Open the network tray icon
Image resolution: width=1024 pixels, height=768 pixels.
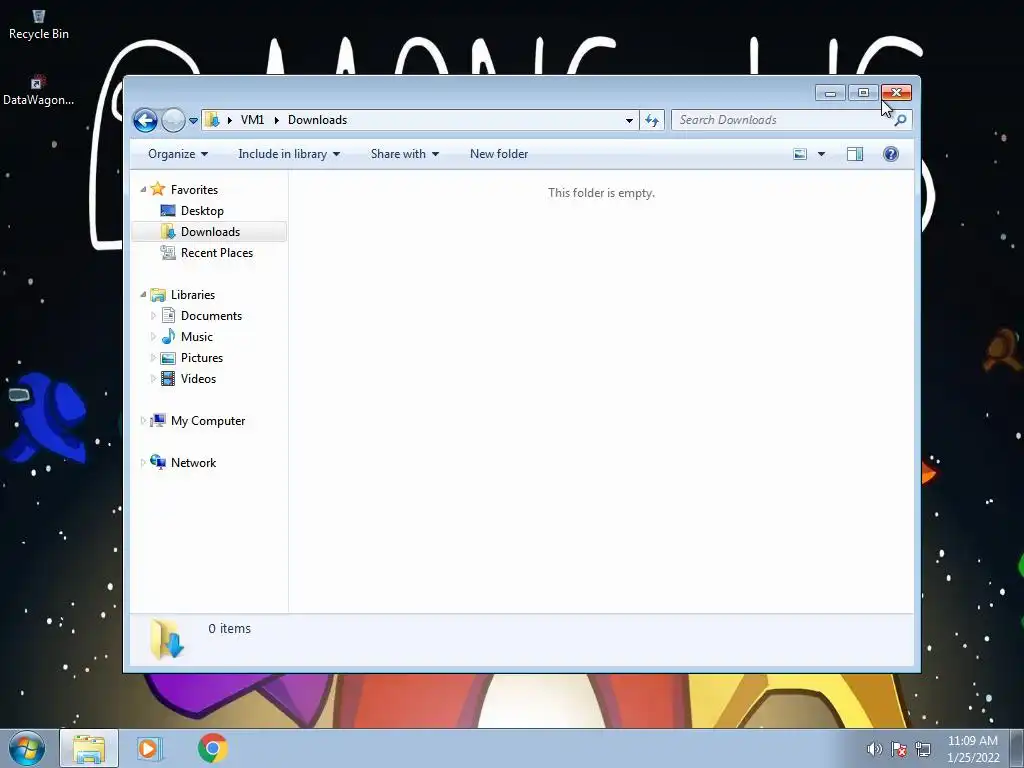coord(923,749)
